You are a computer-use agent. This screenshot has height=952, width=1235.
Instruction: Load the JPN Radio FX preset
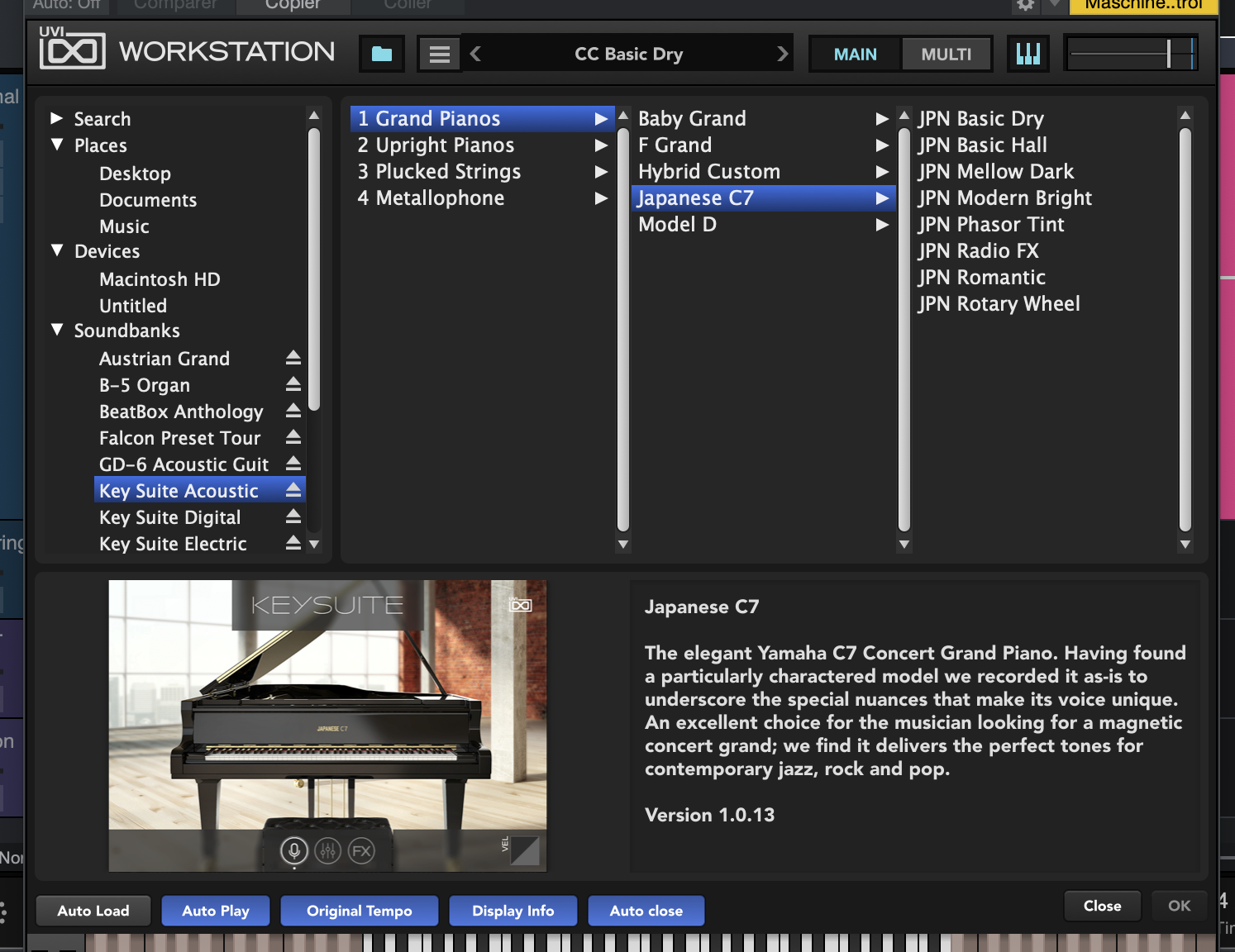978,251
